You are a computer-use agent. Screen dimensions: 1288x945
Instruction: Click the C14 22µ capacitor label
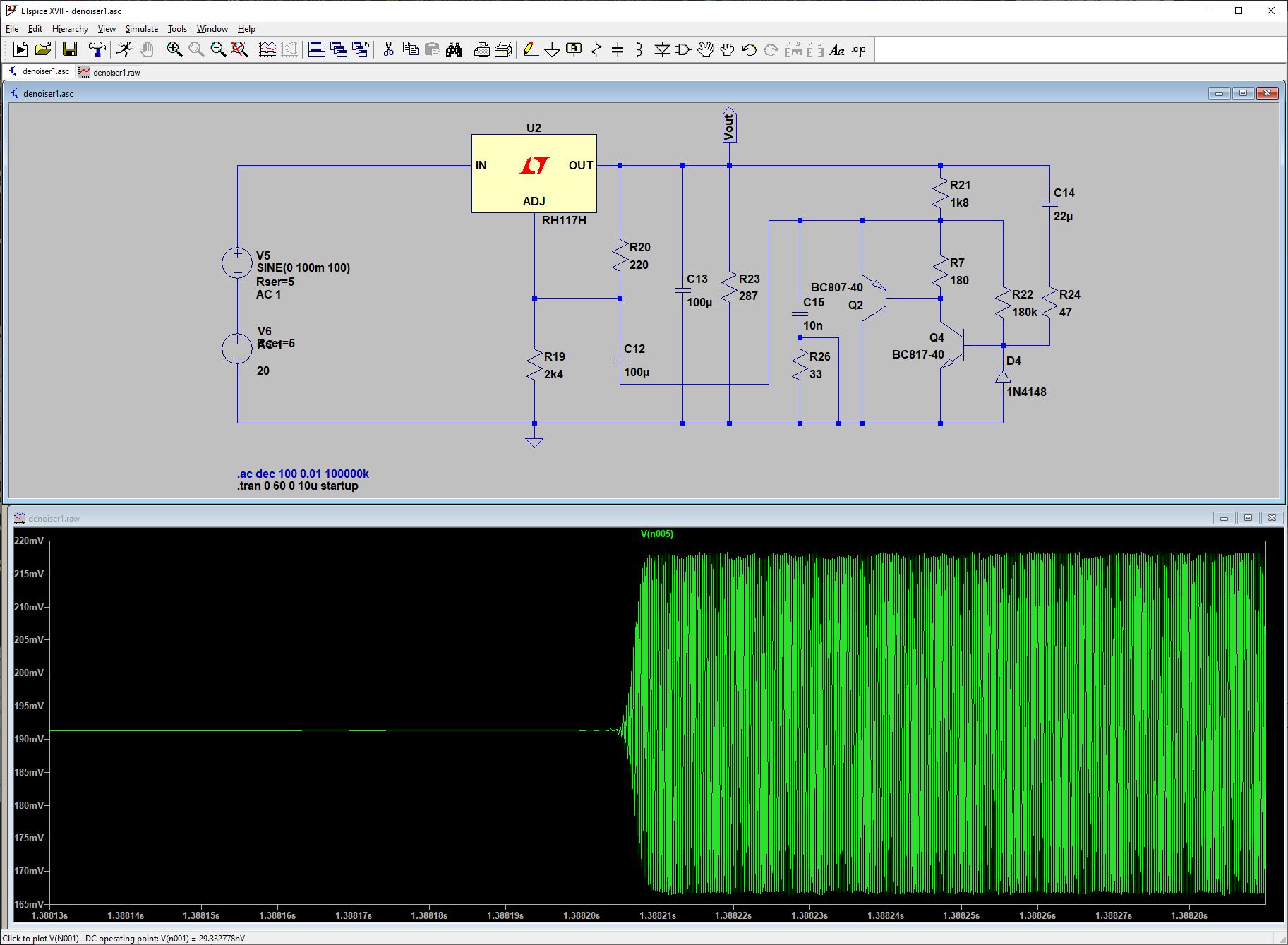1064,205
